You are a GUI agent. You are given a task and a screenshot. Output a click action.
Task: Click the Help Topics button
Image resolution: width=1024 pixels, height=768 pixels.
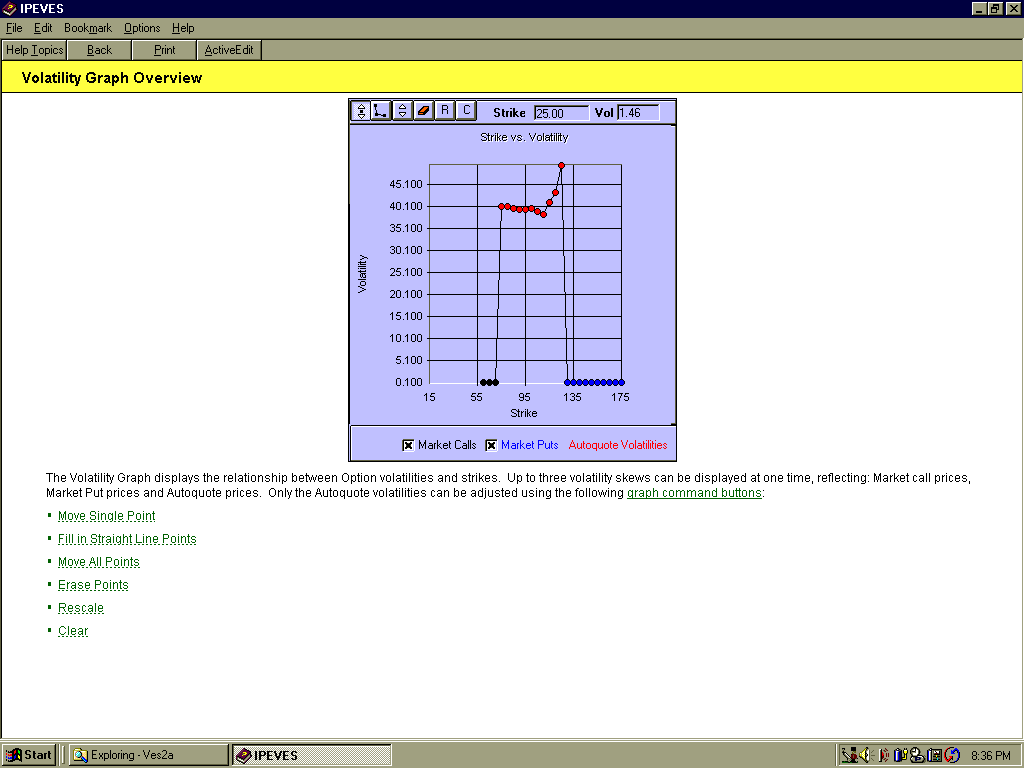[x=35, y=50]
